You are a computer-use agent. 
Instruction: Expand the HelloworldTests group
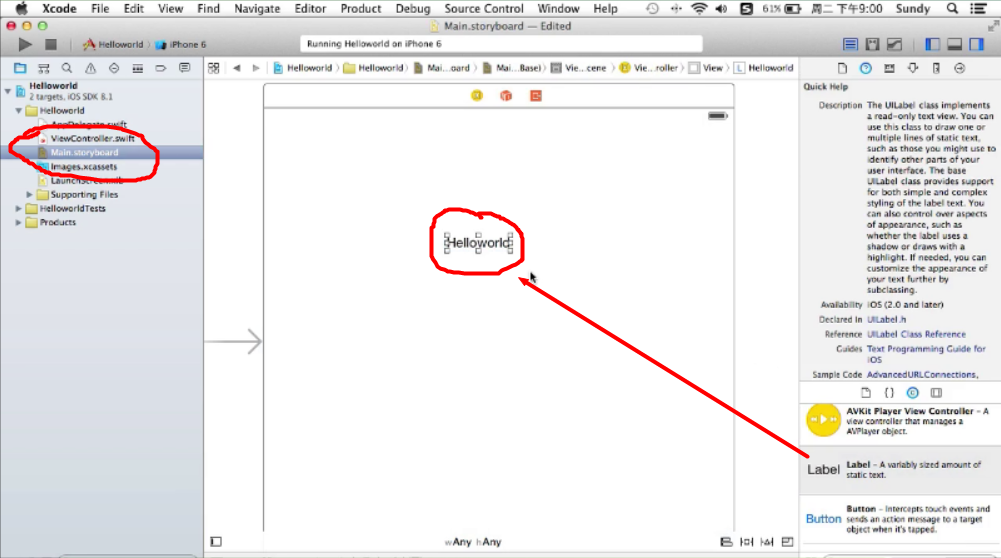pyautogui.click(x=19, y=208)
